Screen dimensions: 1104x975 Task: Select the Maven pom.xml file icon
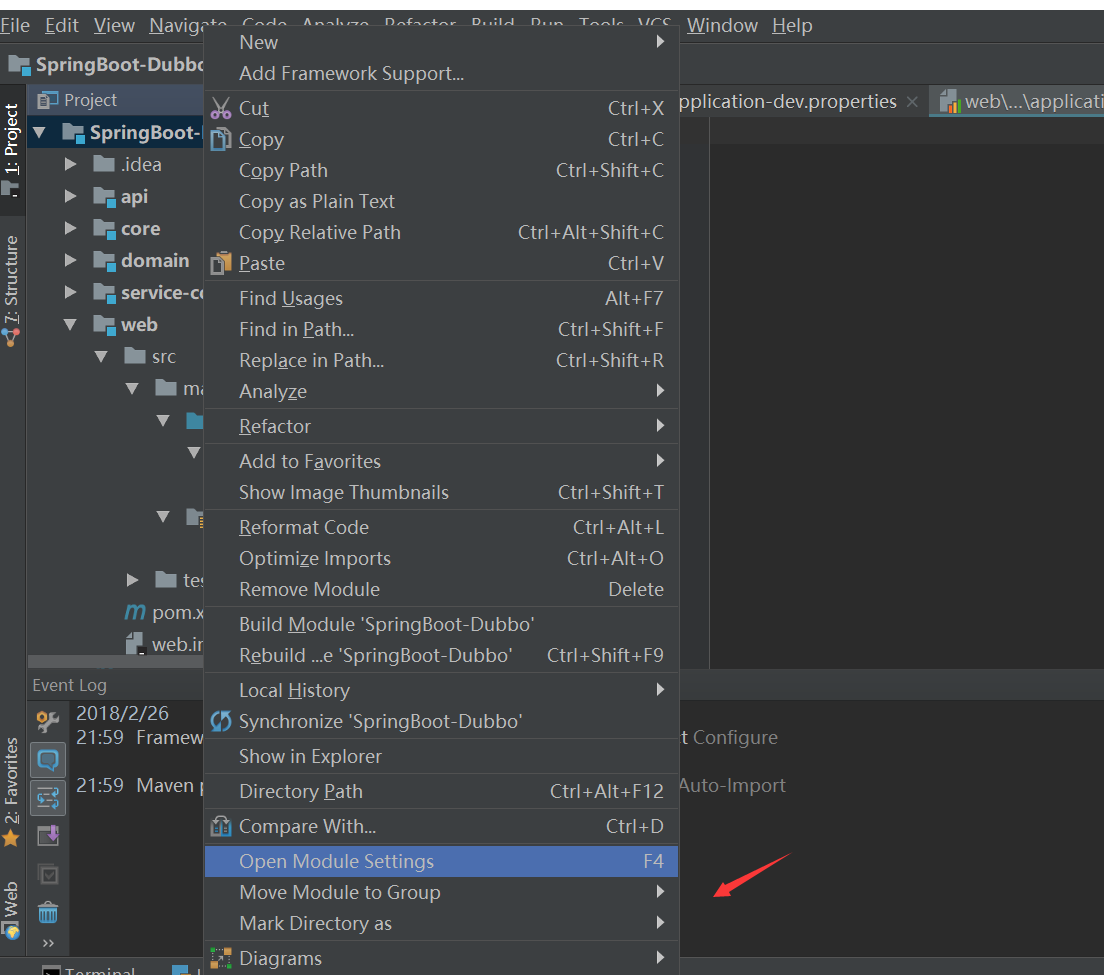136,612
